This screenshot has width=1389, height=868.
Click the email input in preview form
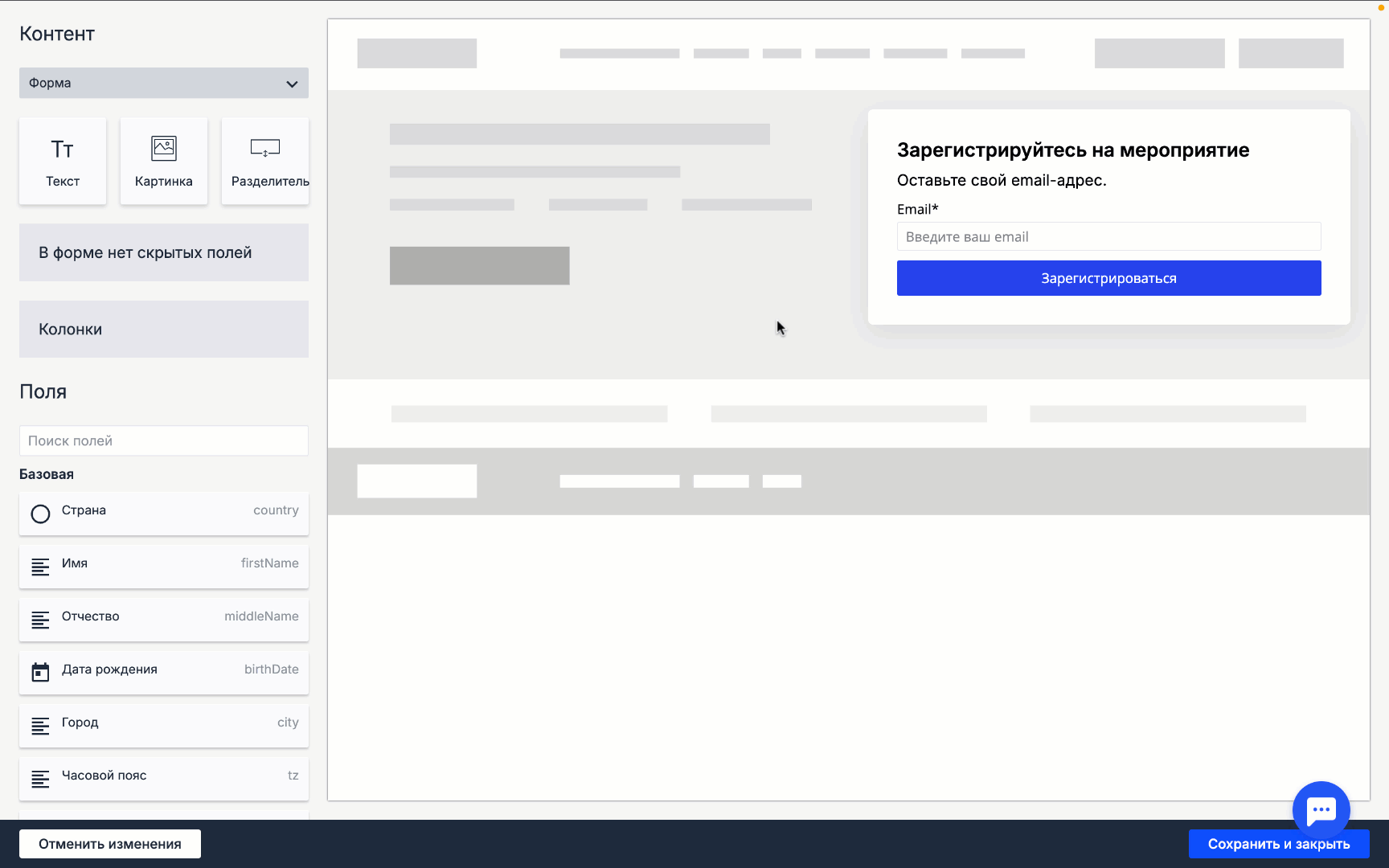coord(1108,237)
